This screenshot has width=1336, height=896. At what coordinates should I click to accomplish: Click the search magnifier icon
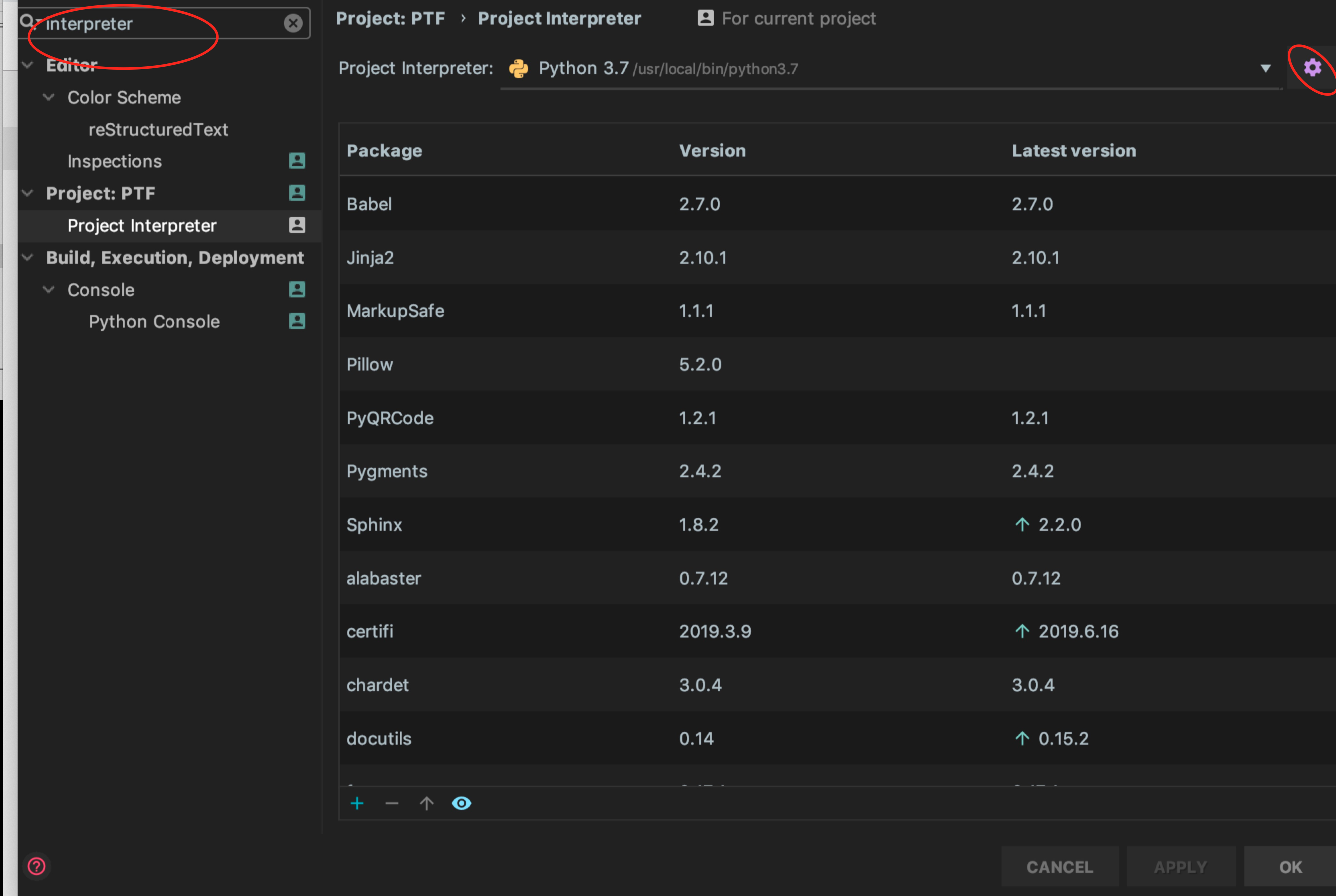pos(26,22)
